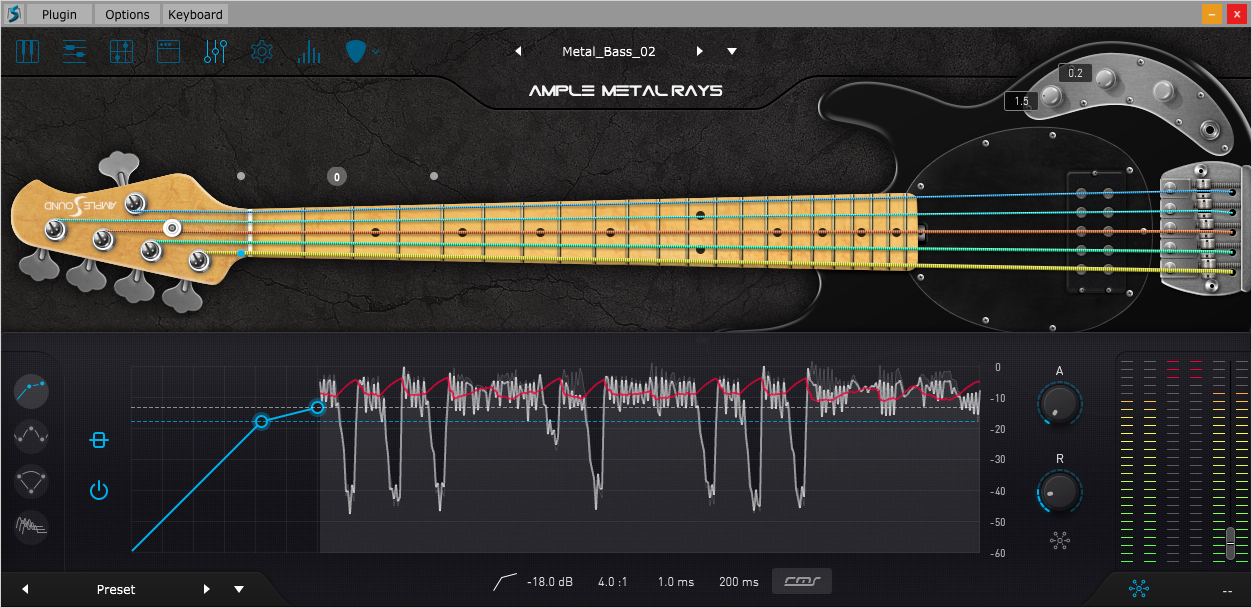Toggle the compressor power button
1252x608 pixels.
pyautogui.click(x=98, y=490)
